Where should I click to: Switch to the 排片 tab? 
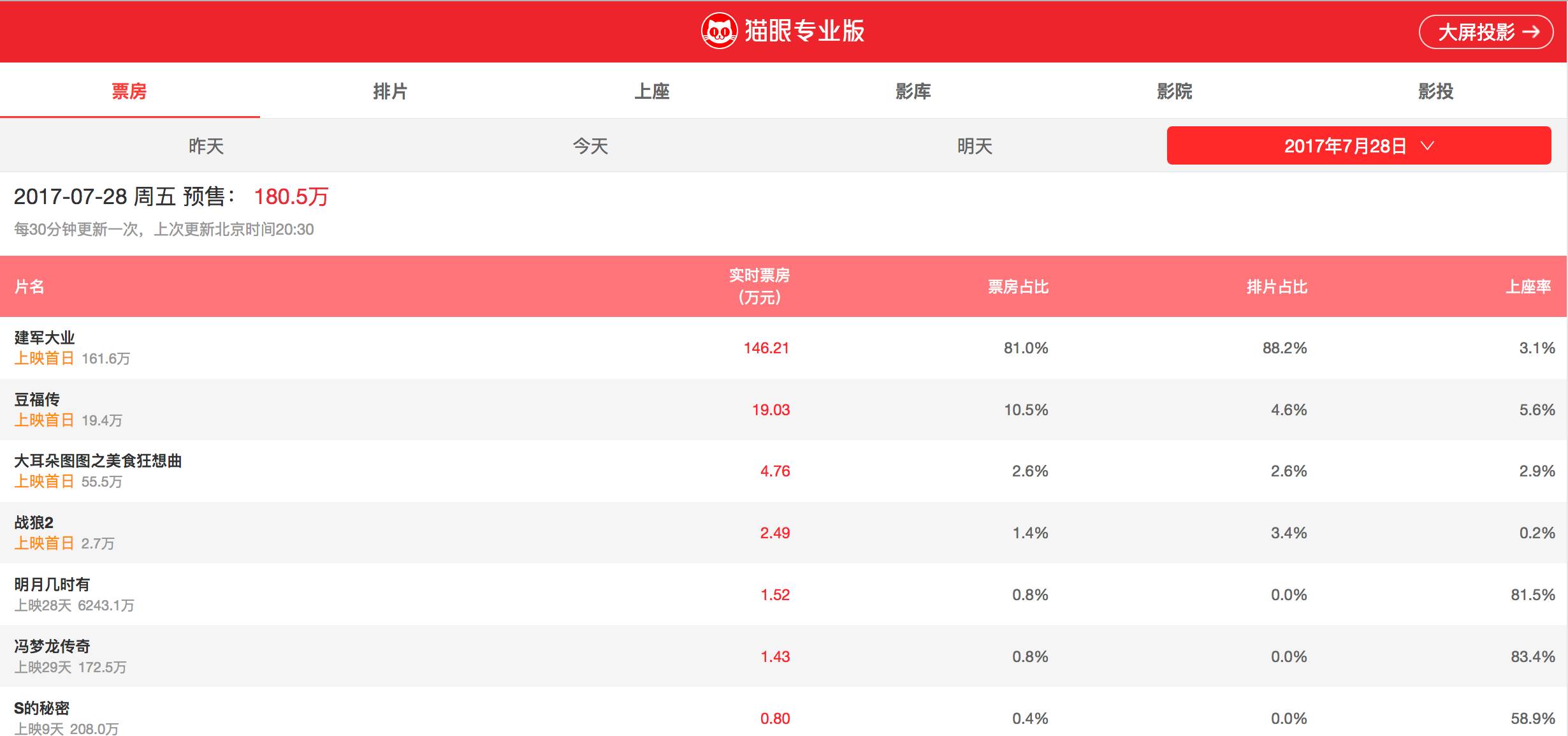390,91
